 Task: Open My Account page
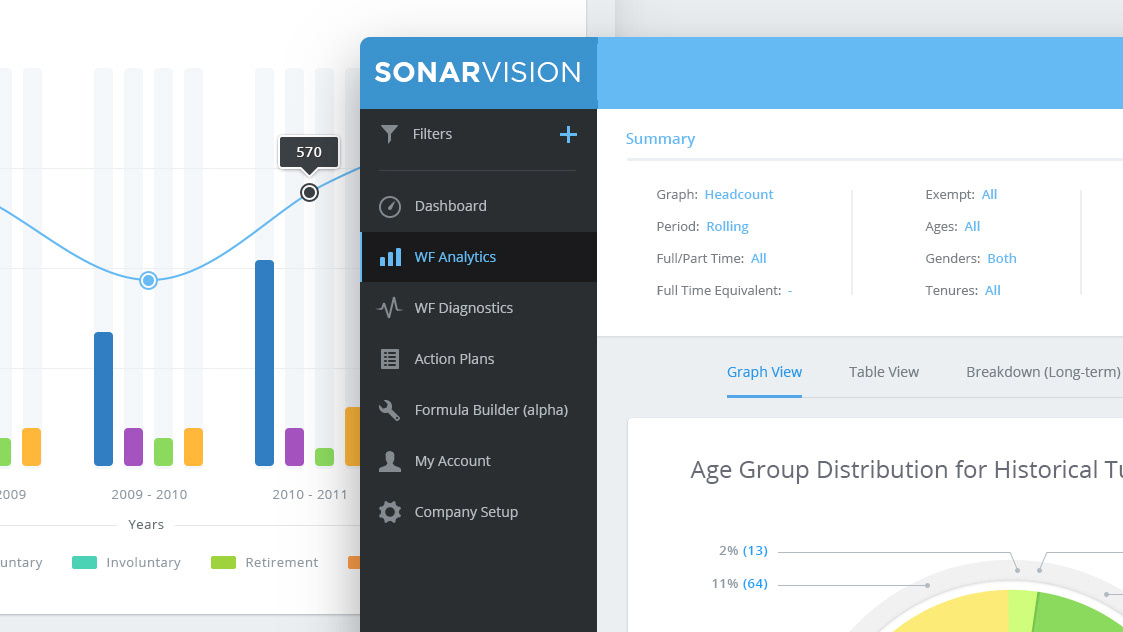478,461
